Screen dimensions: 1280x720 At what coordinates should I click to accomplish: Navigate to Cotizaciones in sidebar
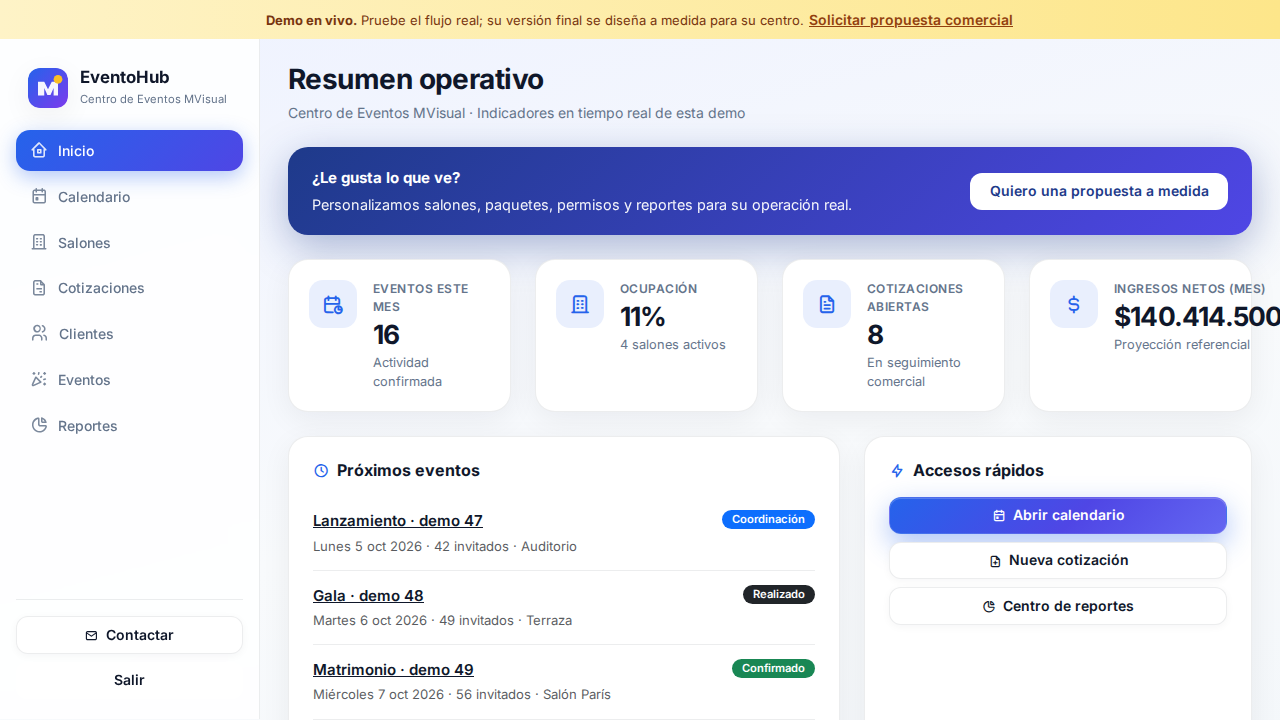click(129, 288)
